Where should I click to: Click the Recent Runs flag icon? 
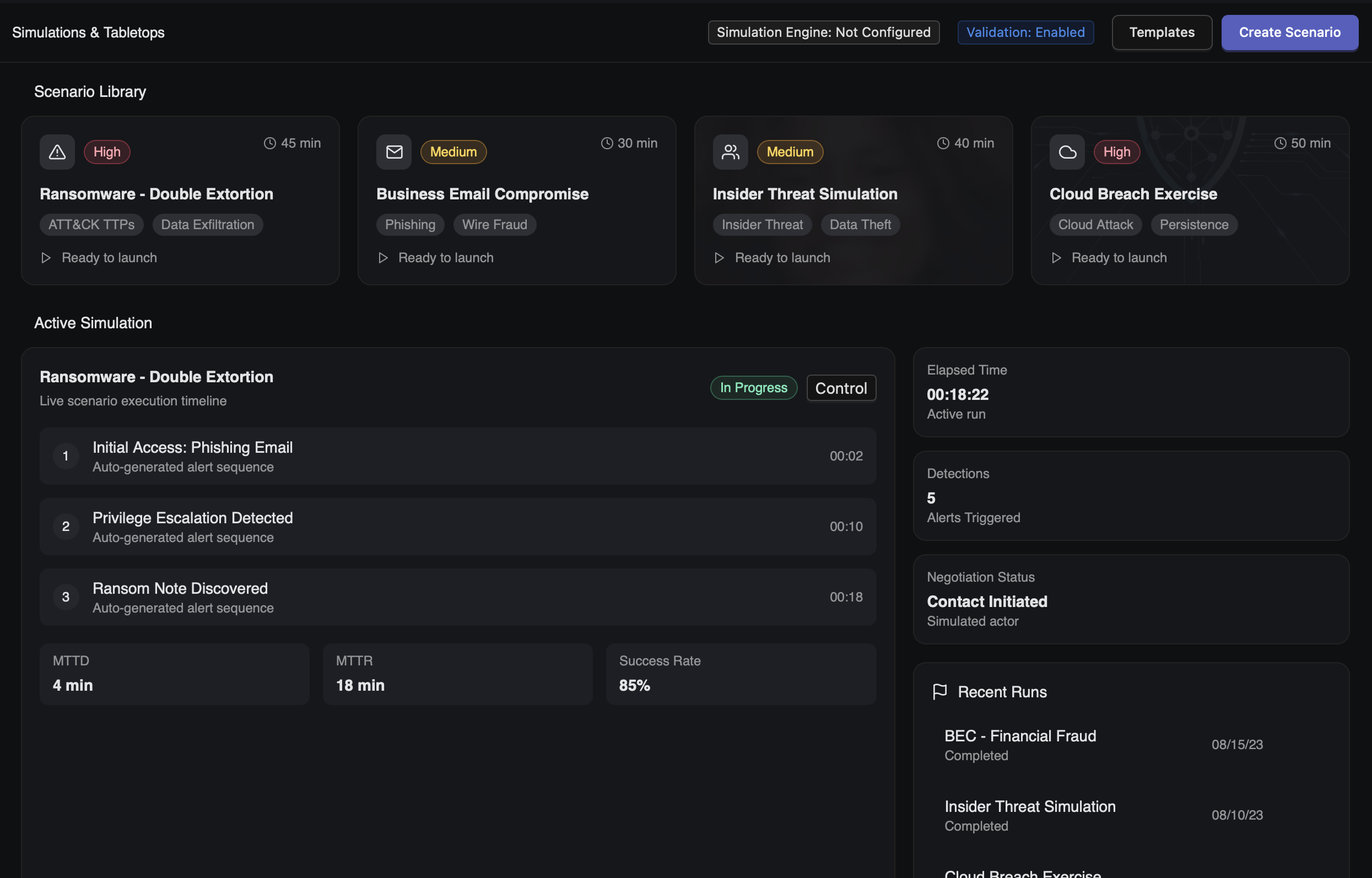pyautogui.click(x=939, y=692)
